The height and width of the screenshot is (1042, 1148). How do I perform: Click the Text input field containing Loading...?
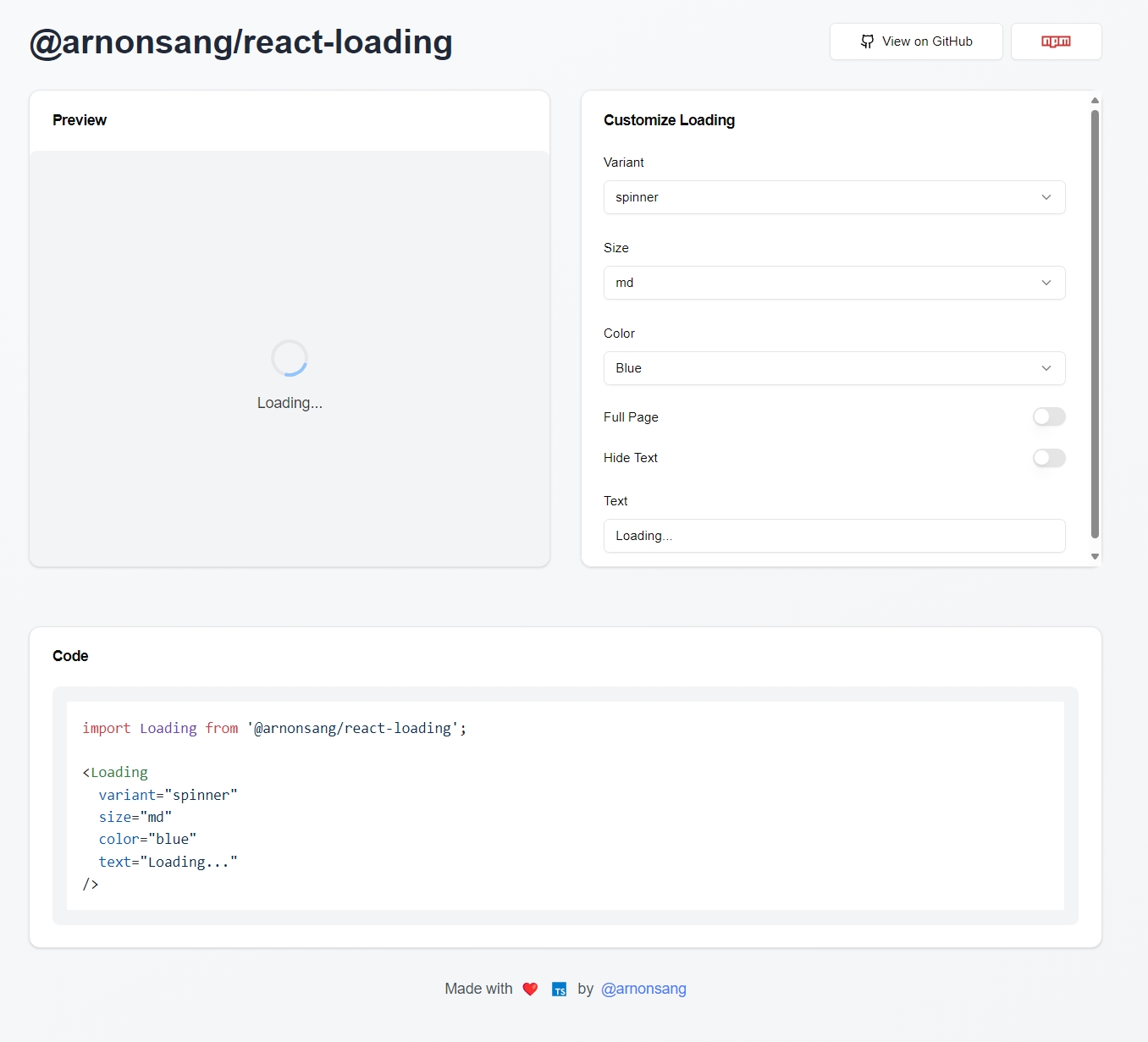(x=834, y=536)
